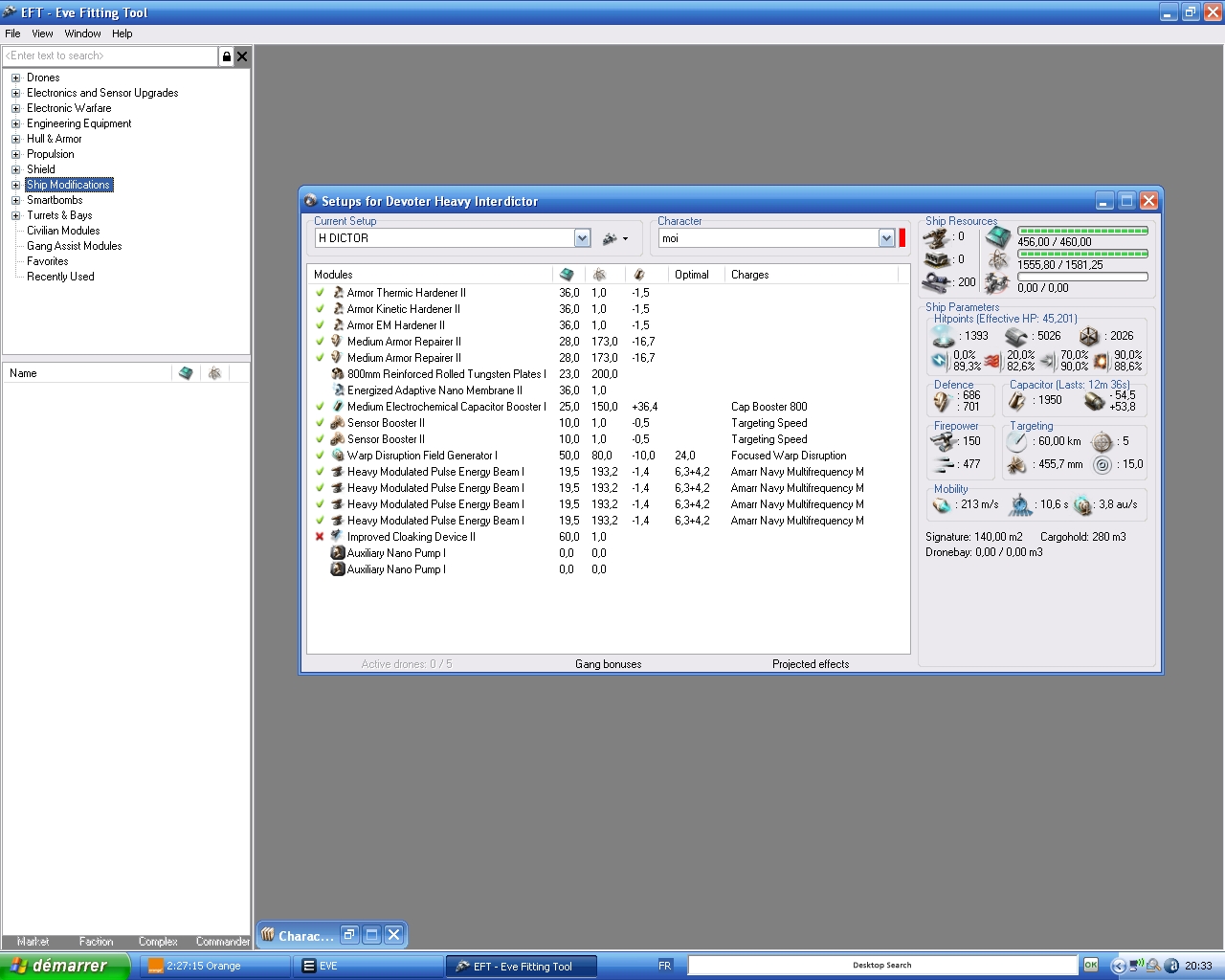Open the Character dropdown showing moi
The height and width of the screenshot is (980, 1225).
tap(886, 238)
